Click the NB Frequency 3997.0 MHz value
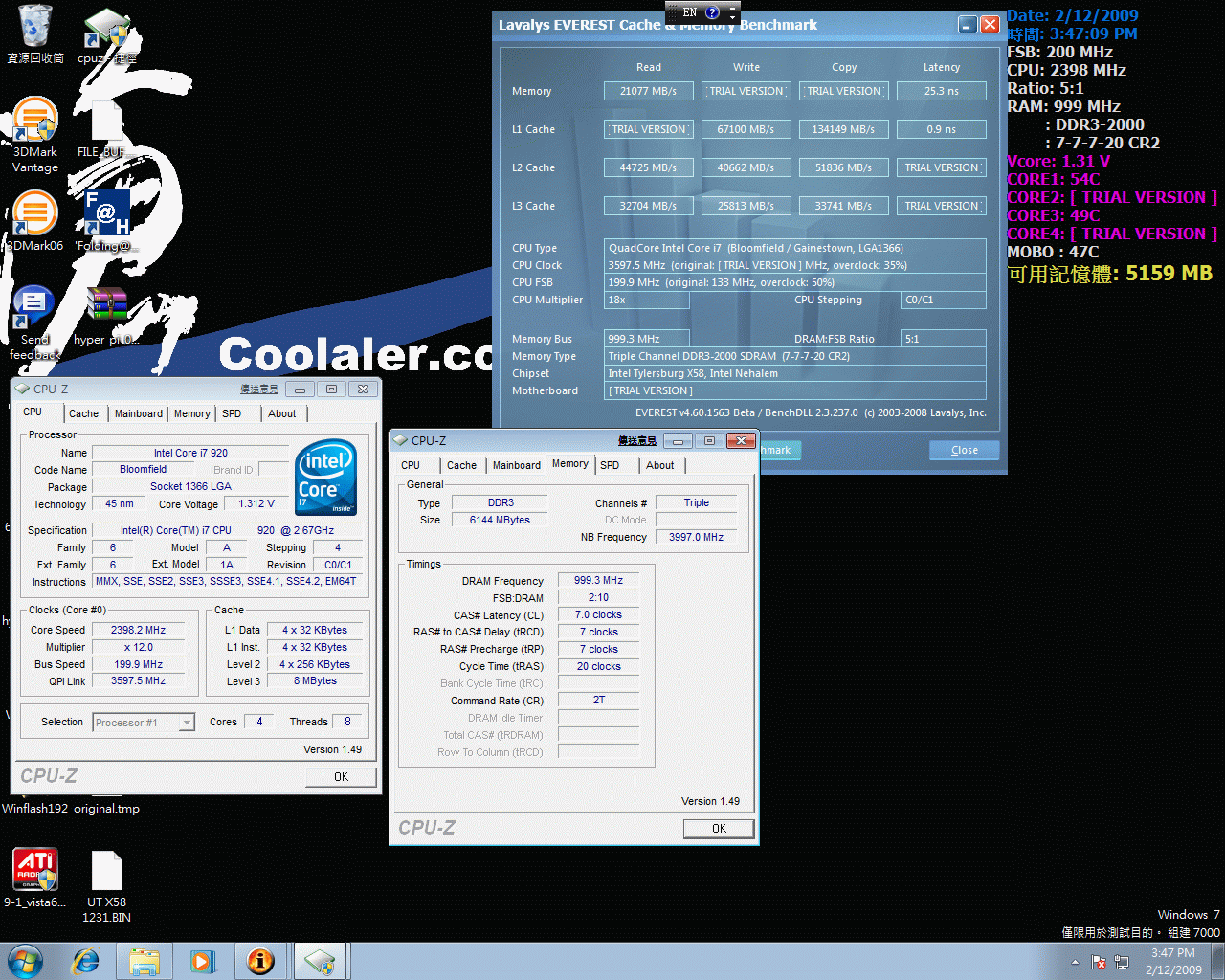The image size is (1225, 980). coord(696,537)
